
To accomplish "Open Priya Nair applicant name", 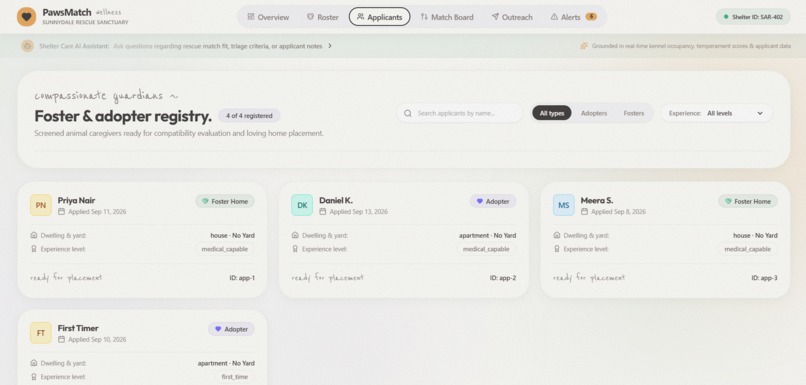I will [x=76, y=200].
